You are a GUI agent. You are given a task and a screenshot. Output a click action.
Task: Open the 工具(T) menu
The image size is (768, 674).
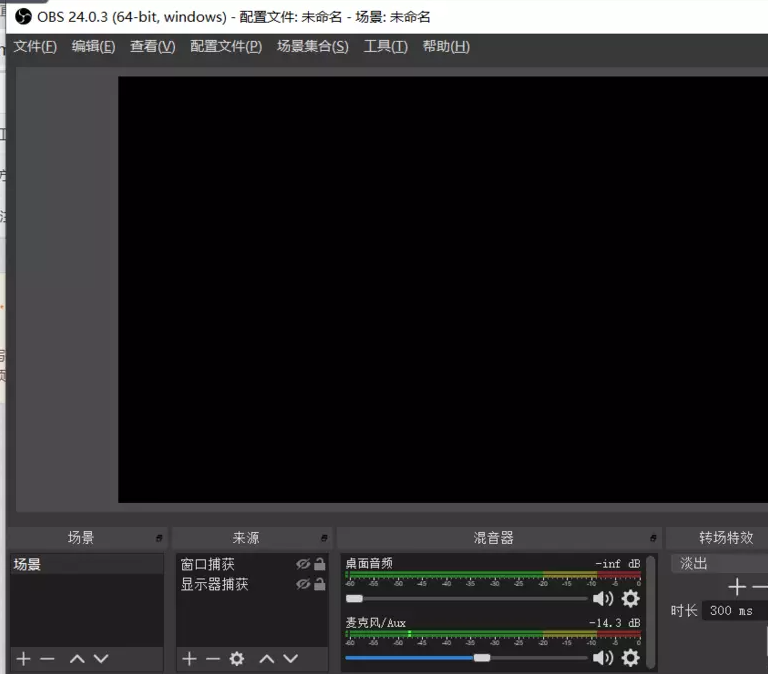coord(385,46)
